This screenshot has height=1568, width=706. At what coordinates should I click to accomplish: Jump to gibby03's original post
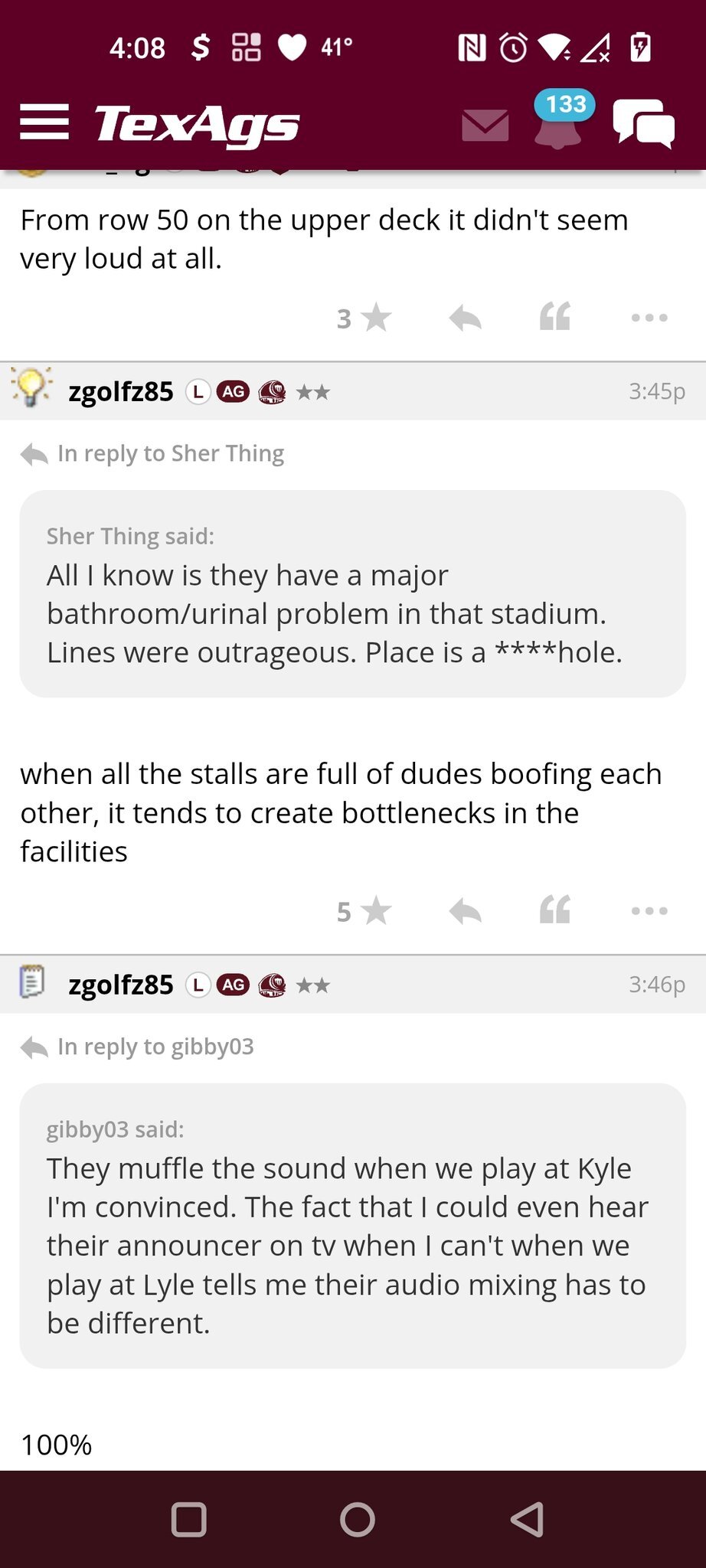(155, 1047)
